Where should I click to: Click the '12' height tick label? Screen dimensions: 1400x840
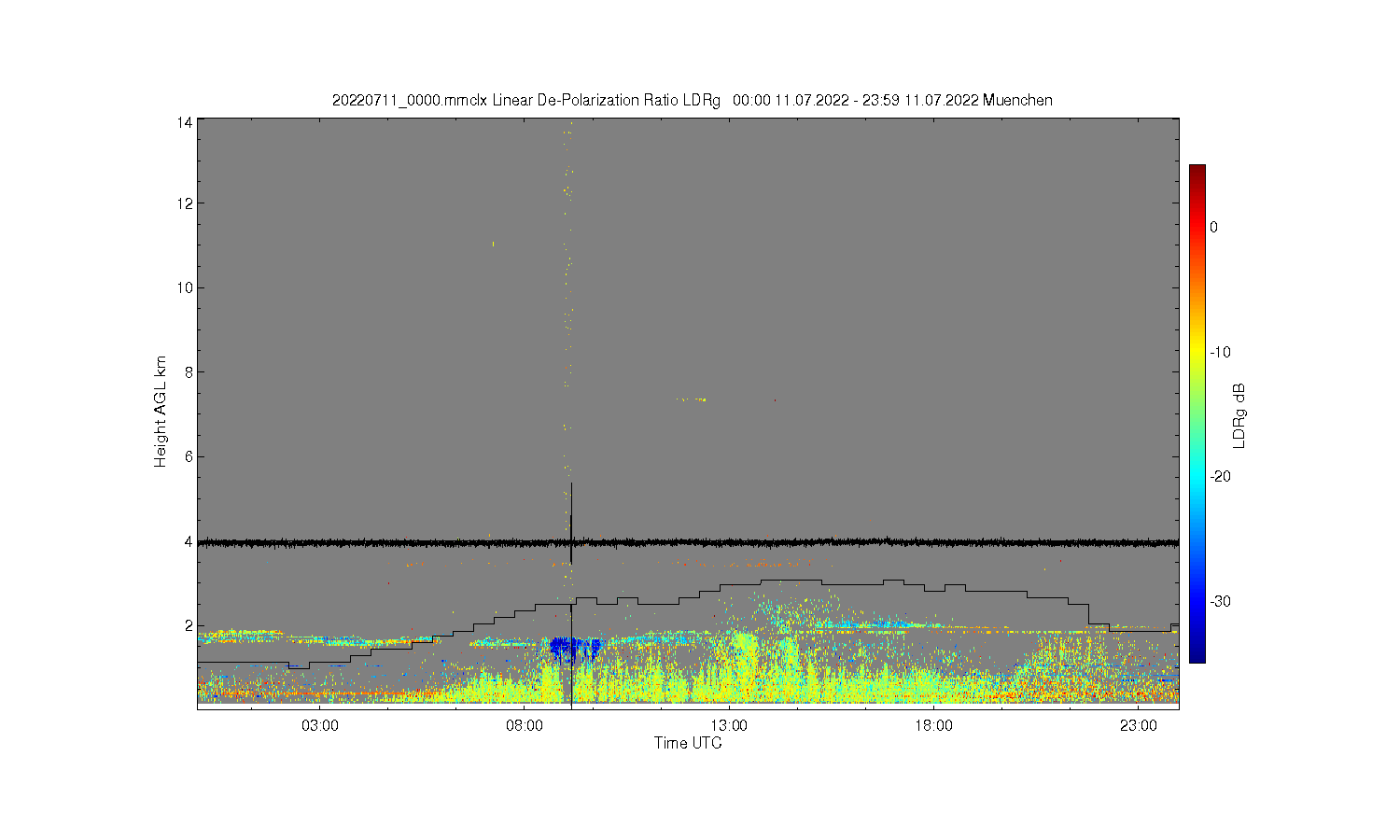tap(185, 203)
